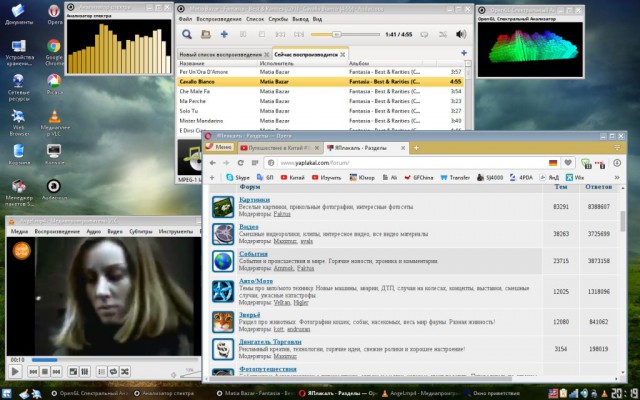Bookmark page with the heart icon
The image size is (640, 400).
[x=568, y=163]
